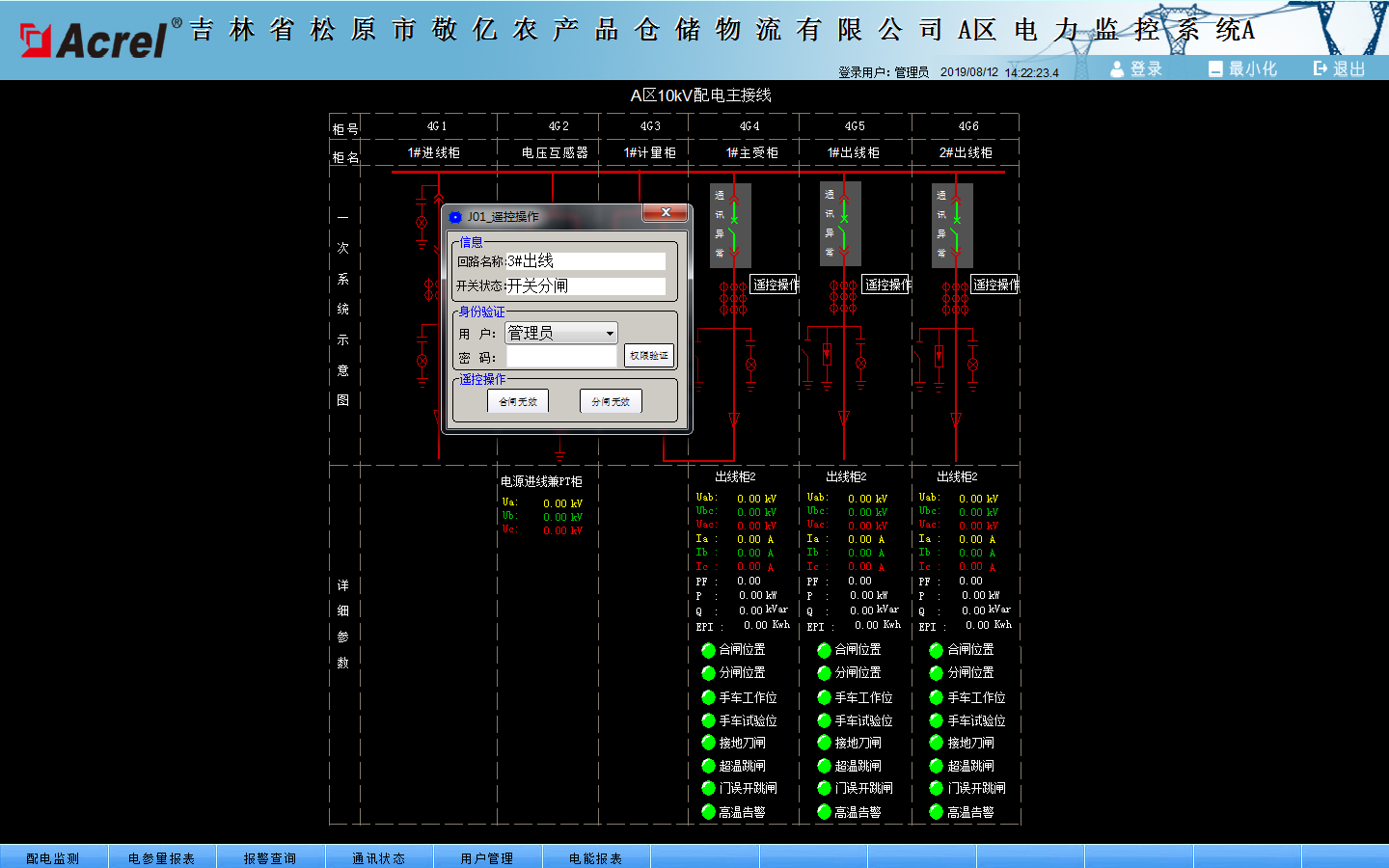Click the Acrel logo at top left
This screenshot has height=868, width=1389.
[95, 40]
